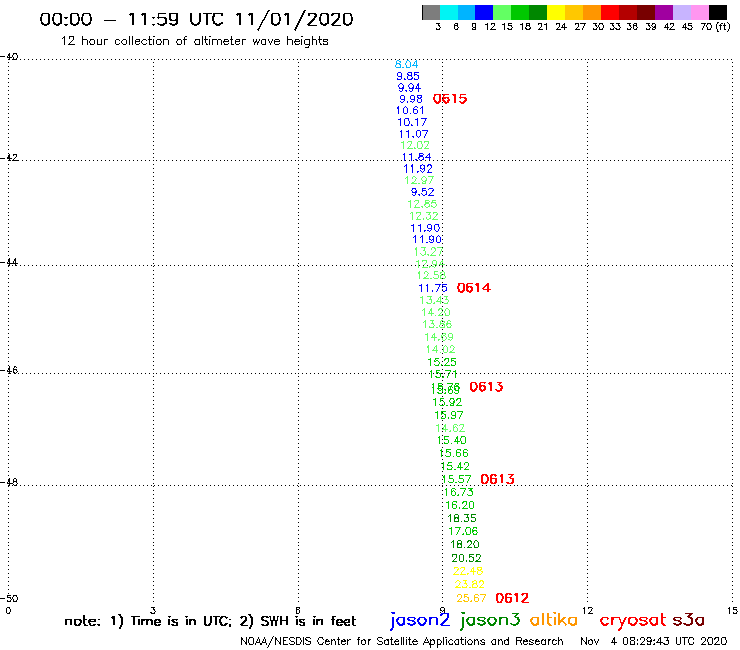Click the wave height value 20.52

pyautogui.click(x=466, y=558)
